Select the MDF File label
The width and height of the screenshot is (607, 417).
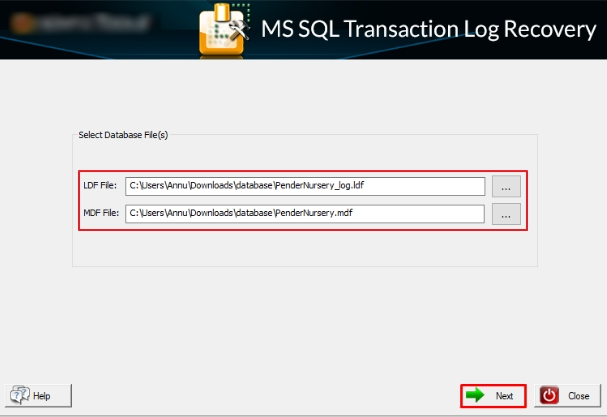(101, 213)
